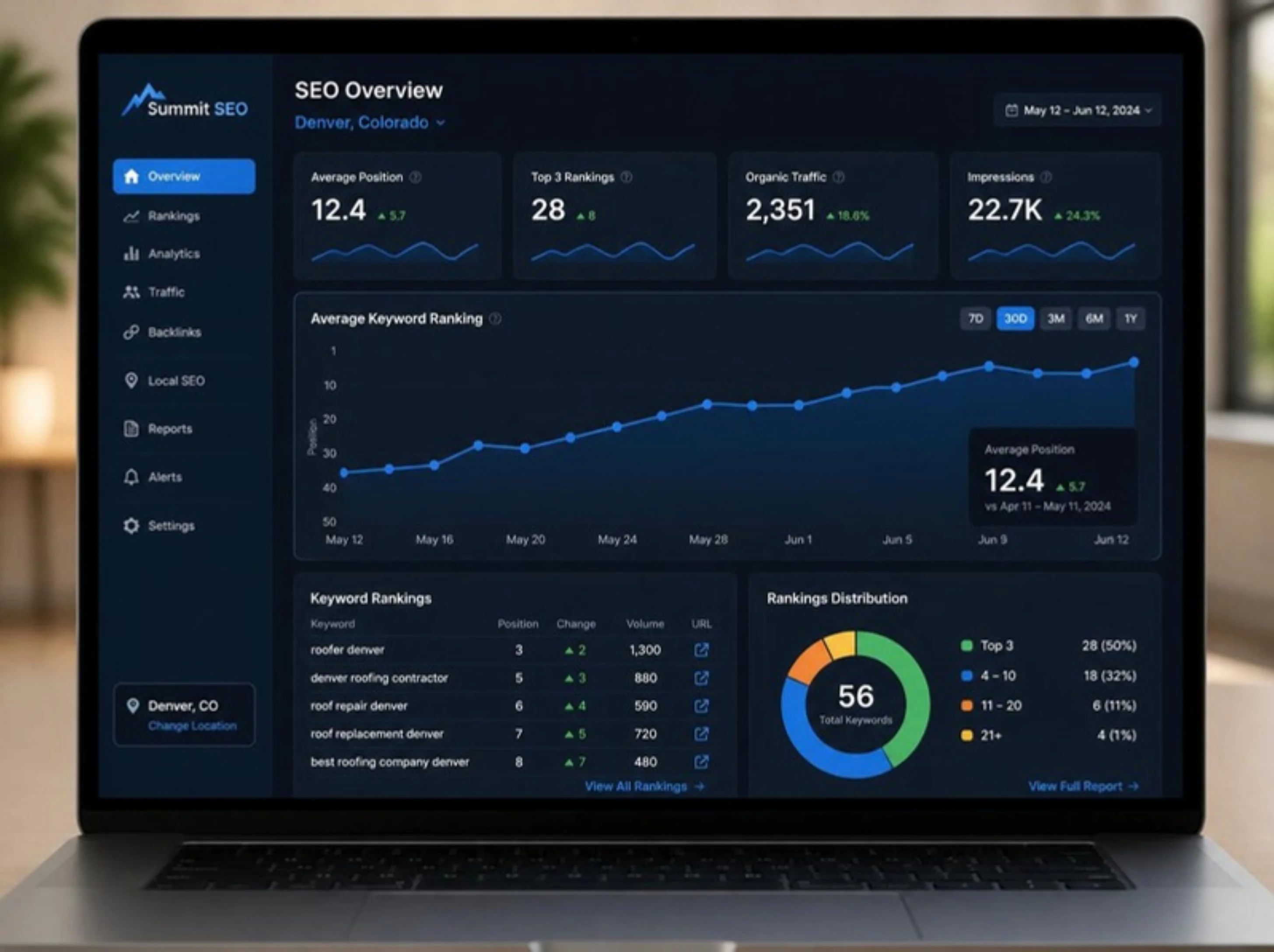1274x952 pixels.
Task: Click the May 12 data point on chart
Action: (344, 473)
